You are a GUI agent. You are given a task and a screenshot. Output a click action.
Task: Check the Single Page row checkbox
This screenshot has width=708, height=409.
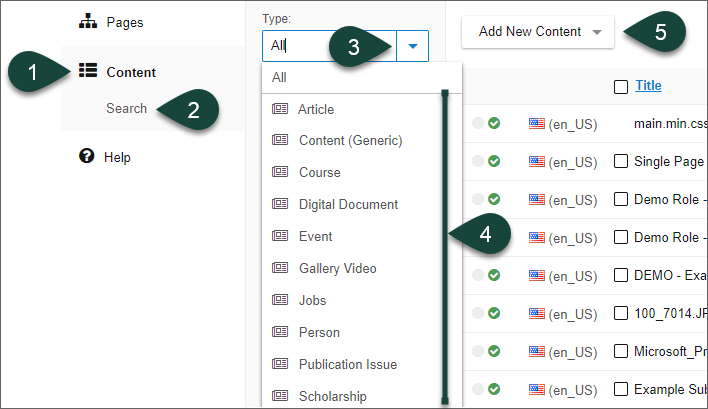[x=621, y=161]
